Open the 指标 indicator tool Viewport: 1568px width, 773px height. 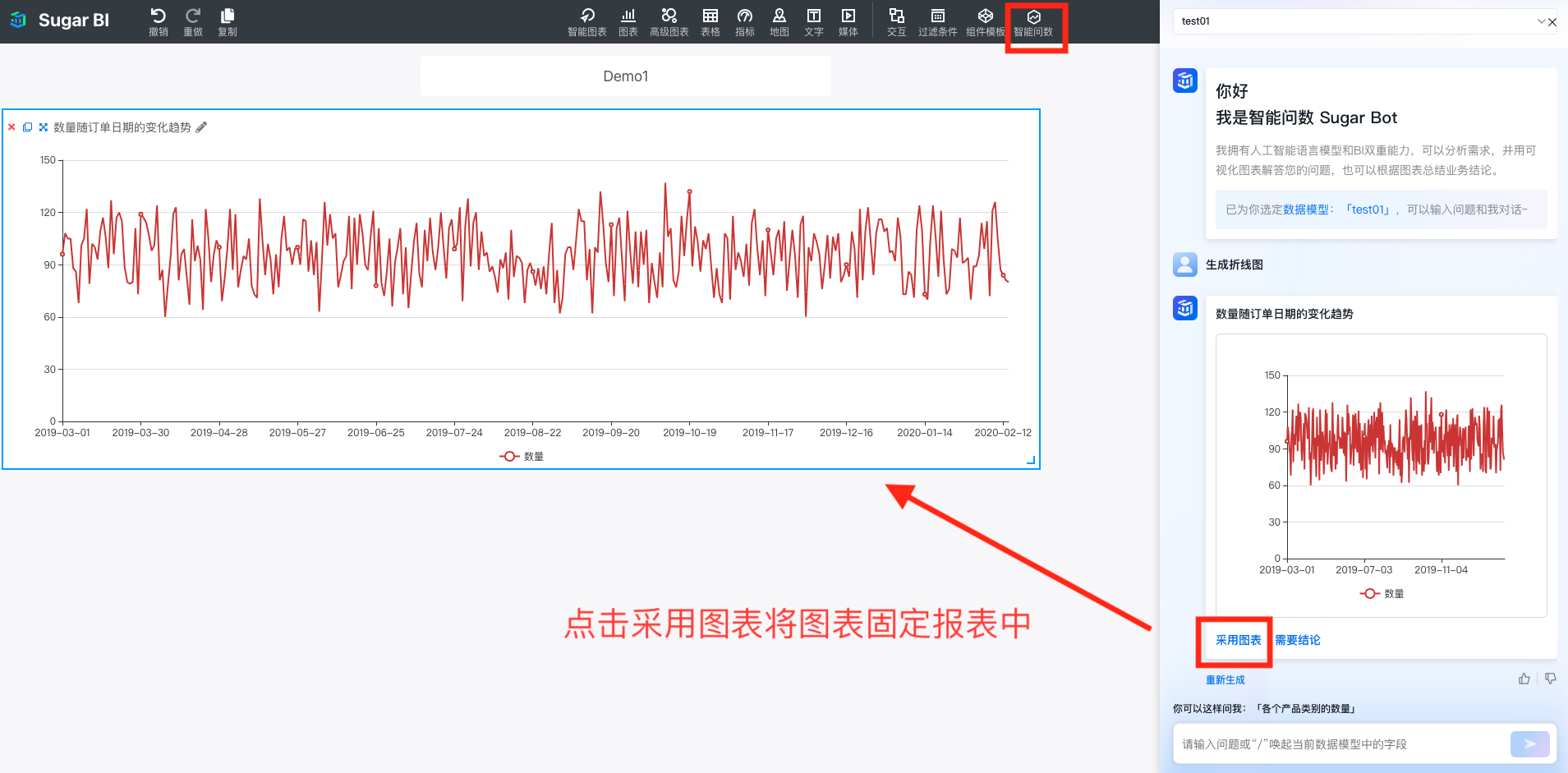pyautogui.click(x=745, y=22)
